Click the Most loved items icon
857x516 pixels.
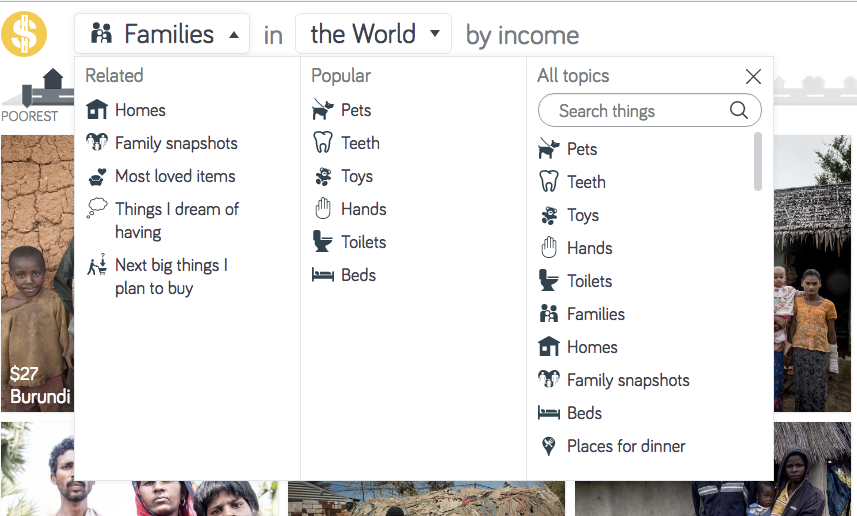pyautogui.click(x=97, y=176)
